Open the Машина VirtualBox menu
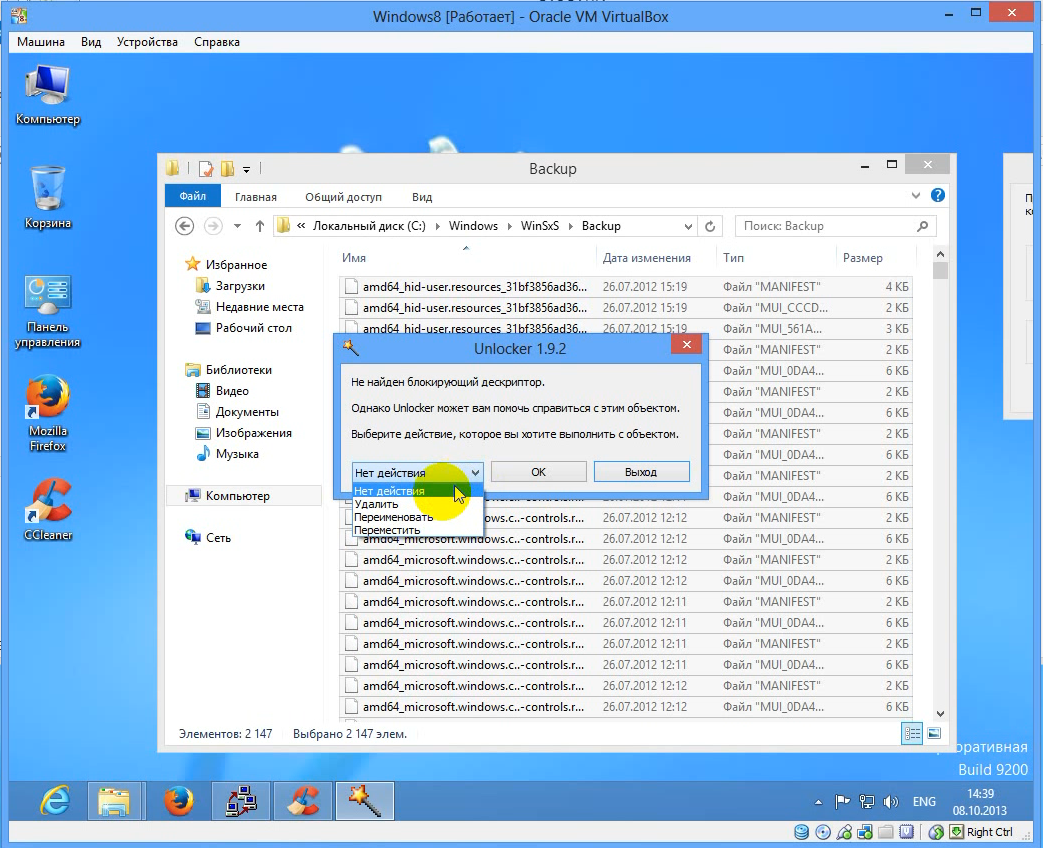This screenshot has width=1043, height=848. tap(41, 42)
